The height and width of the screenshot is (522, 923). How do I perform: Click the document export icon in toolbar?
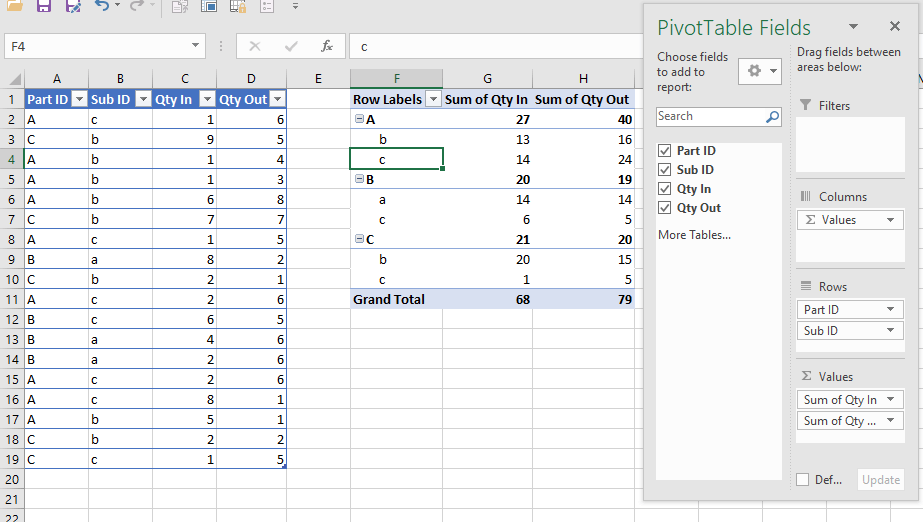tap(180, 6)
